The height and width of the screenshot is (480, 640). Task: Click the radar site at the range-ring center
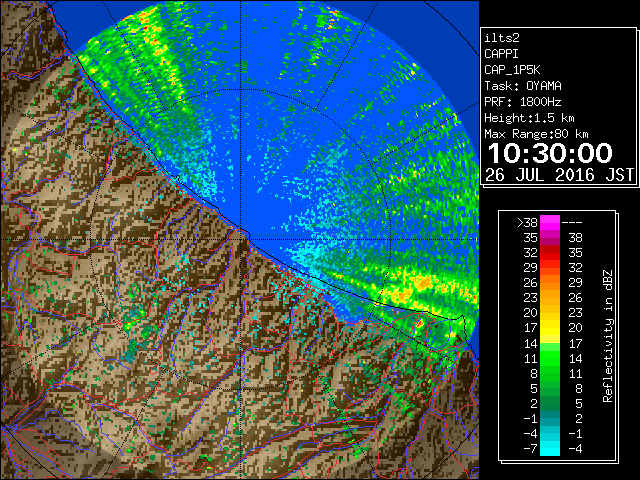241,239
